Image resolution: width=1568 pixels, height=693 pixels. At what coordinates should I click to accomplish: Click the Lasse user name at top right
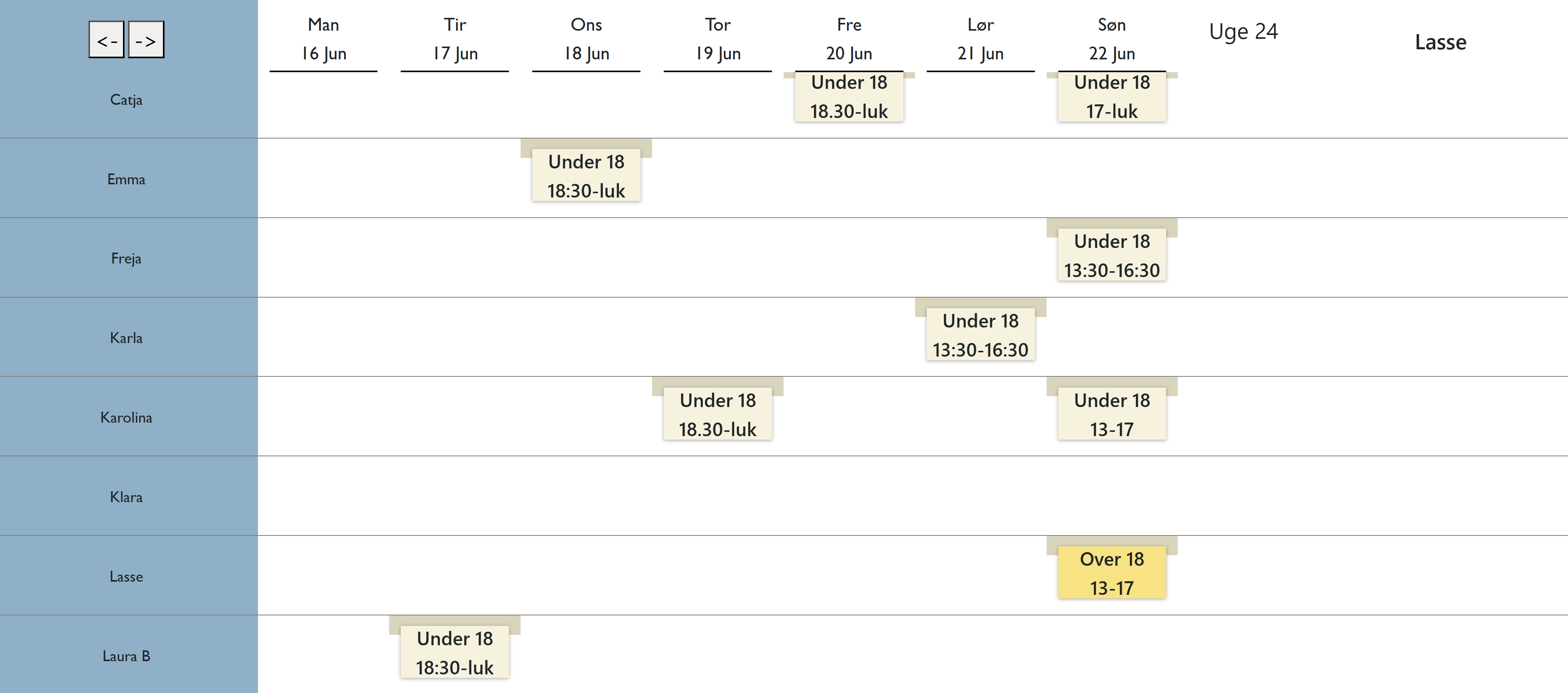tap(1440, 42)
